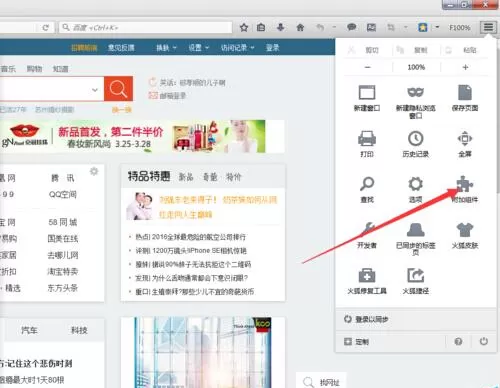Click 邮箱登录 mail login link

click(167, 96)
